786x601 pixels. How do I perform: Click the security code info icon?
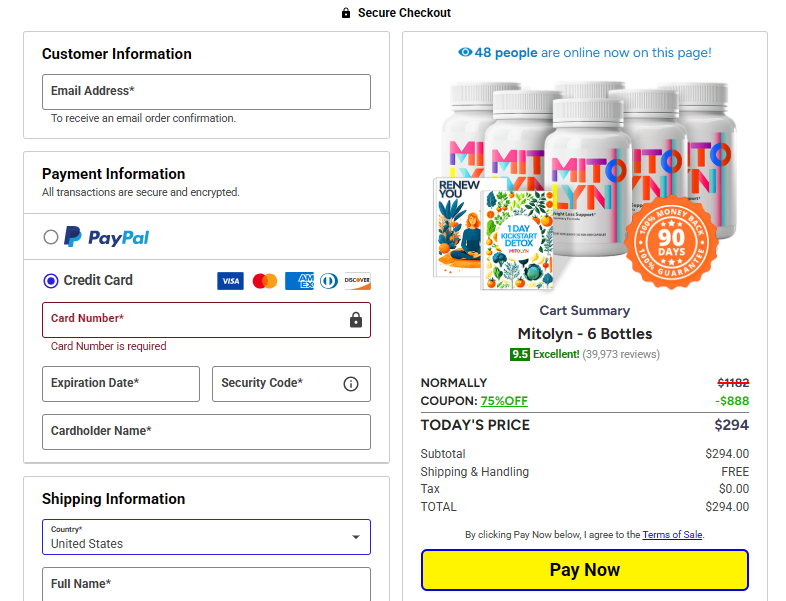[x=351, y=384]
